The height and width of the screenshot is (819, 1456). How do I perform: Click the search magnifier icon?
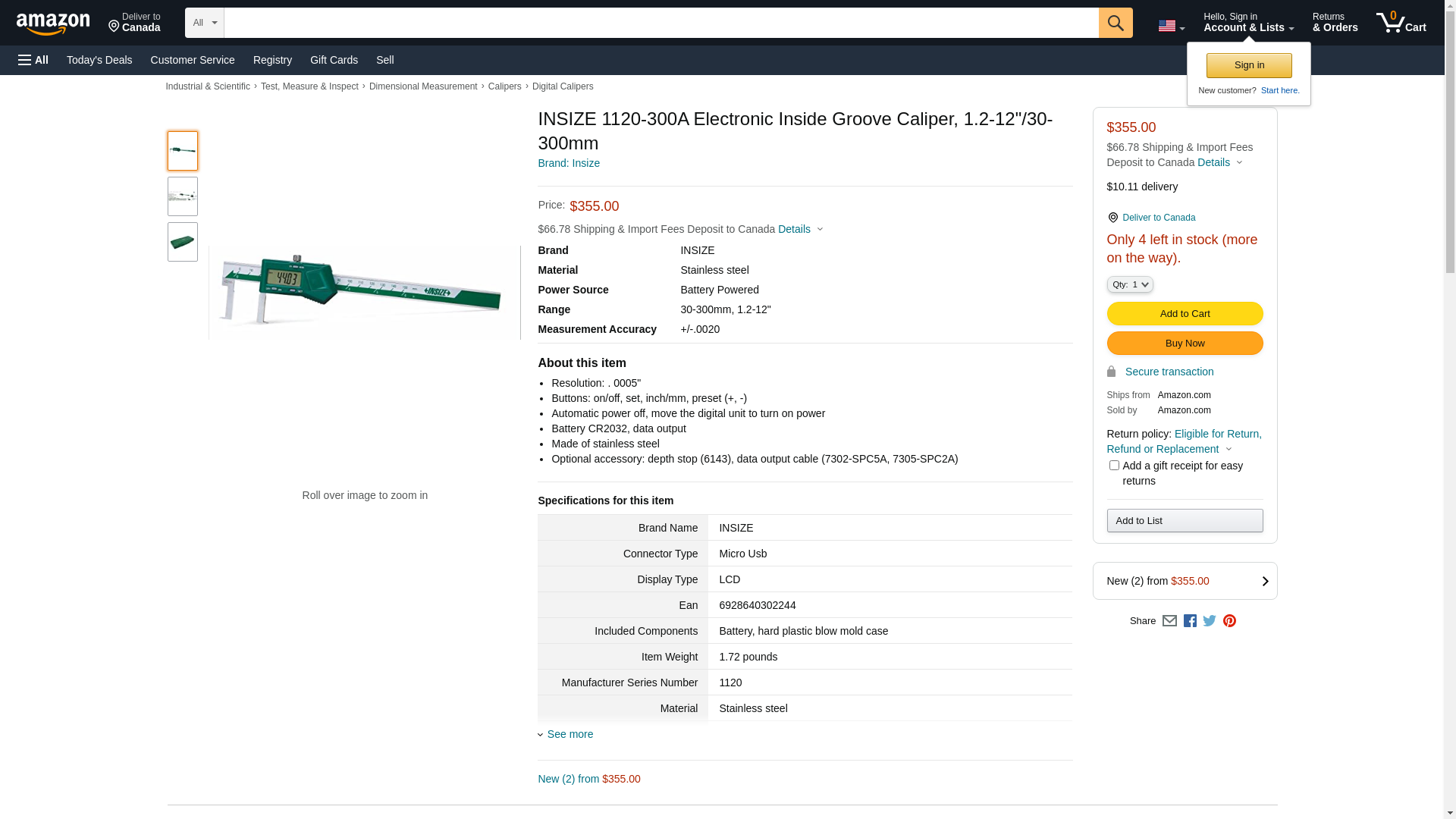[x=1115, y=23]
